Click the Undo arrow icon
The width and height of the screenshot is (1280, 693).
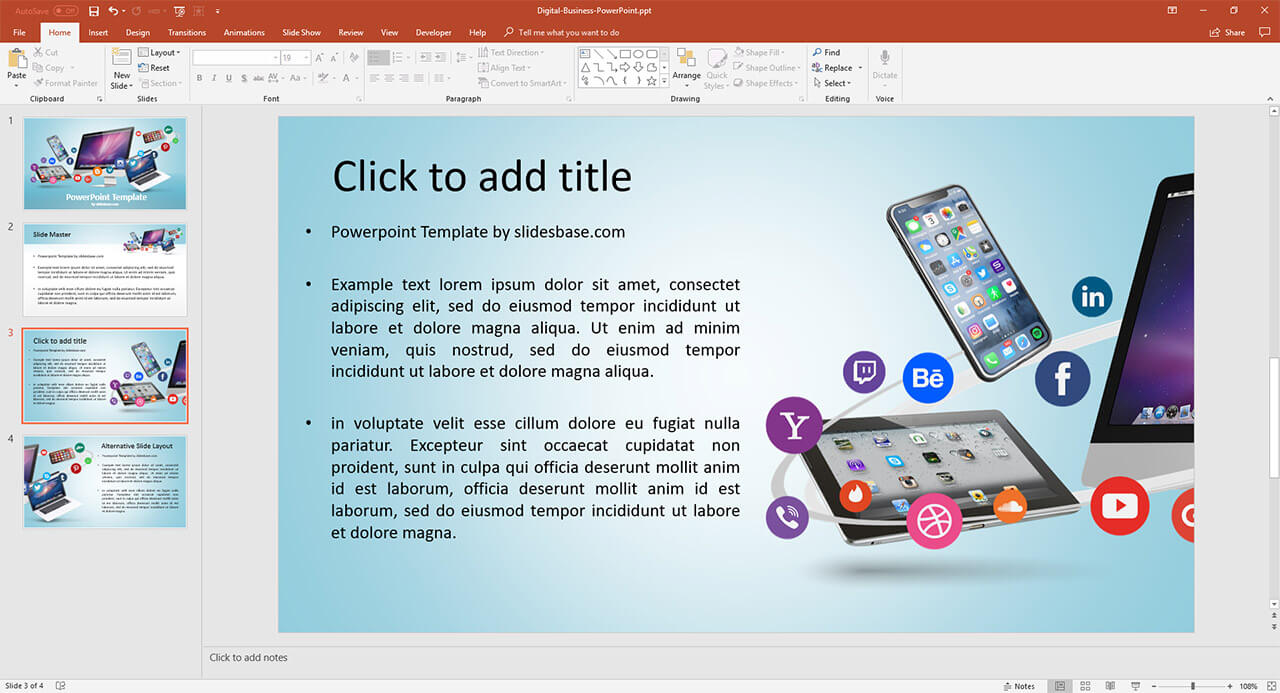(x=112, y=10)
